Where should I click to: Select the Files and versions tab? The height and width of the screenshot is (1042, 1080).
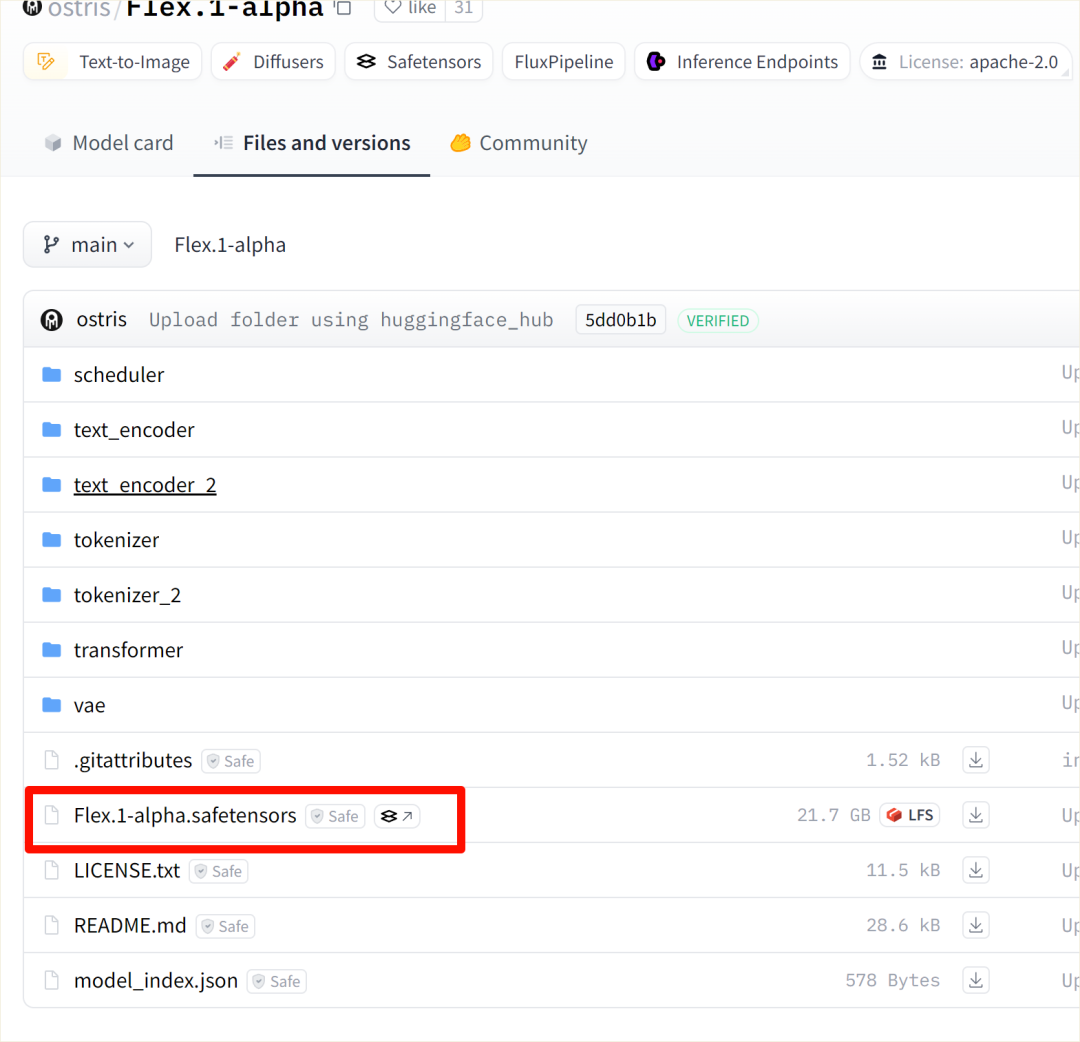point(311,142)
